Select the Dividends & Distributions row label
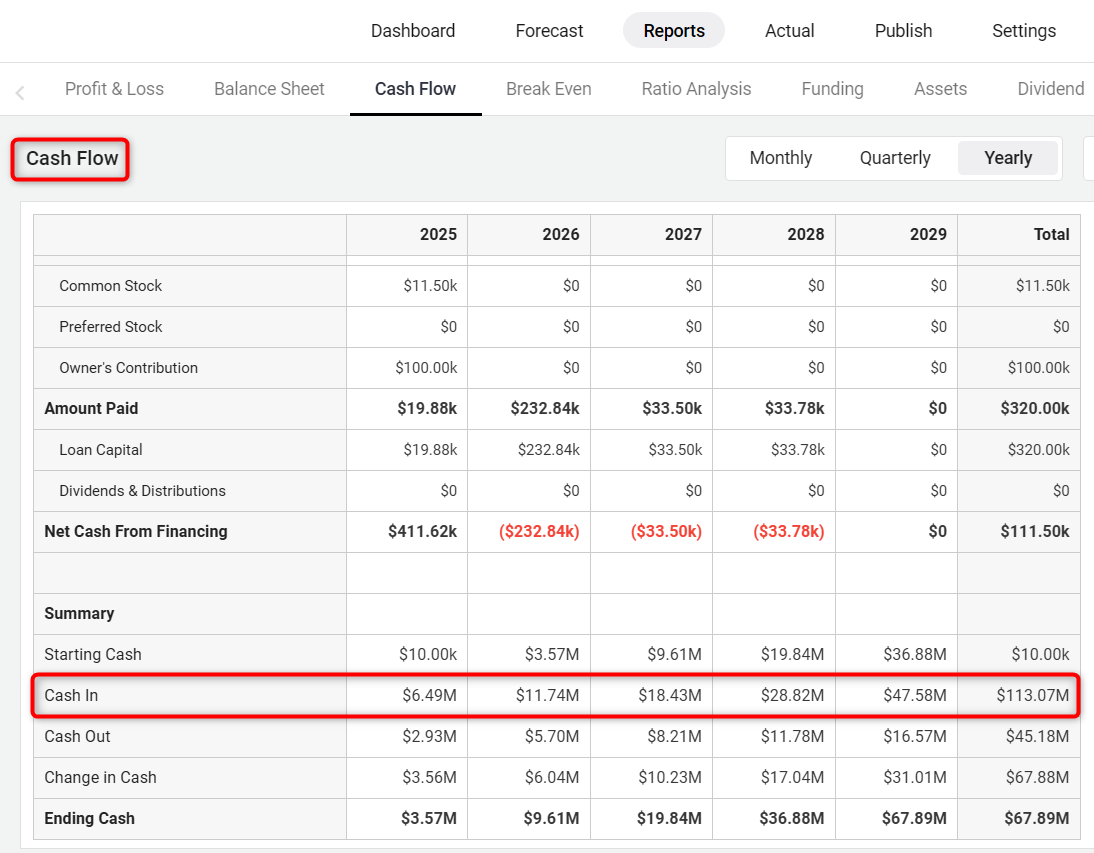Image resolution: width=1094 pixels, height=853 pixels. (142, 491)
